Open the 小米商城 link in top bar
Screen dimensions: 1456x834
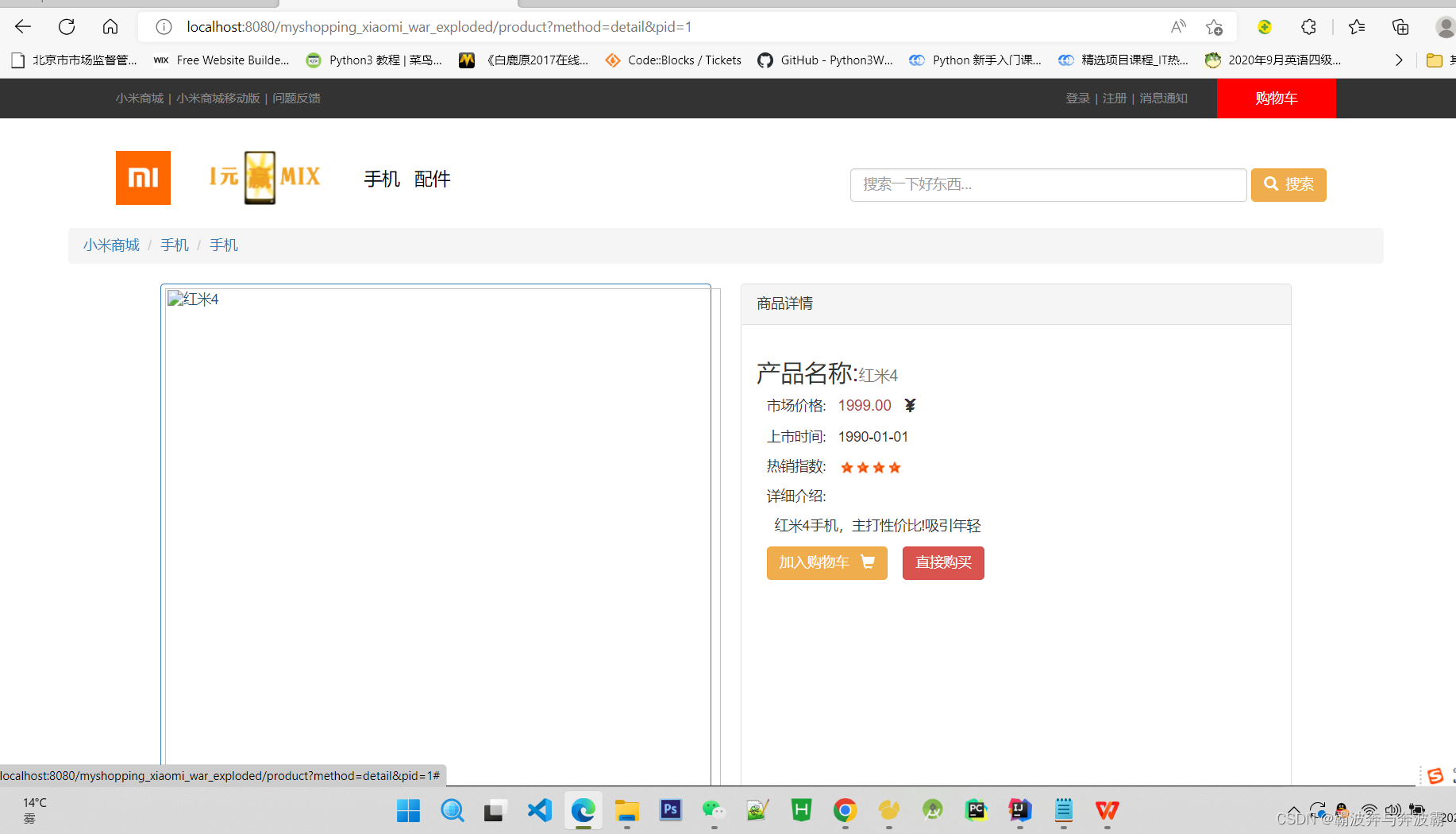(139, 98)
